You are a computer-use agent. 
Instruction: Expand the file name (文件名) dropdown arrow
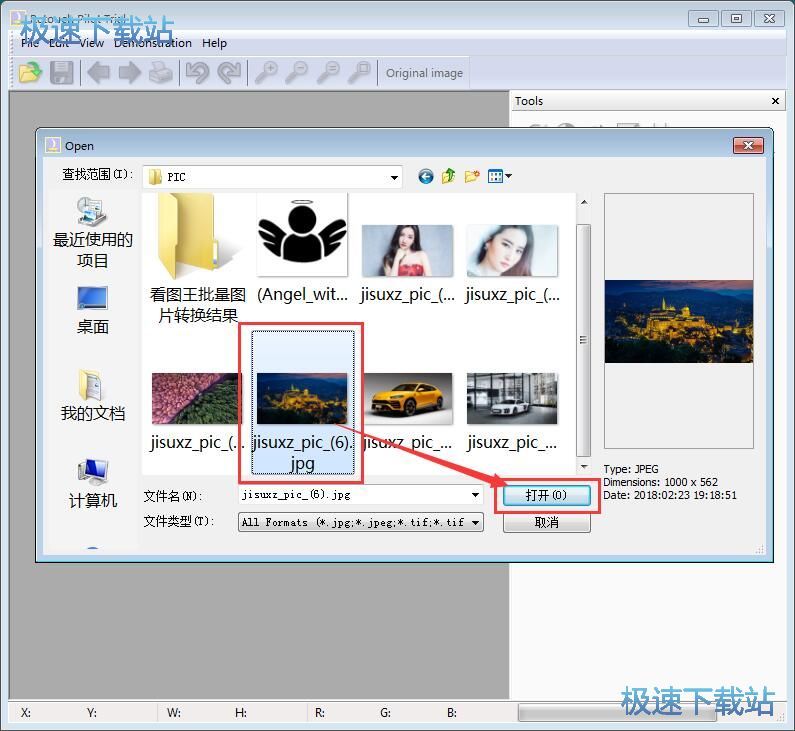tap(475, 495)
